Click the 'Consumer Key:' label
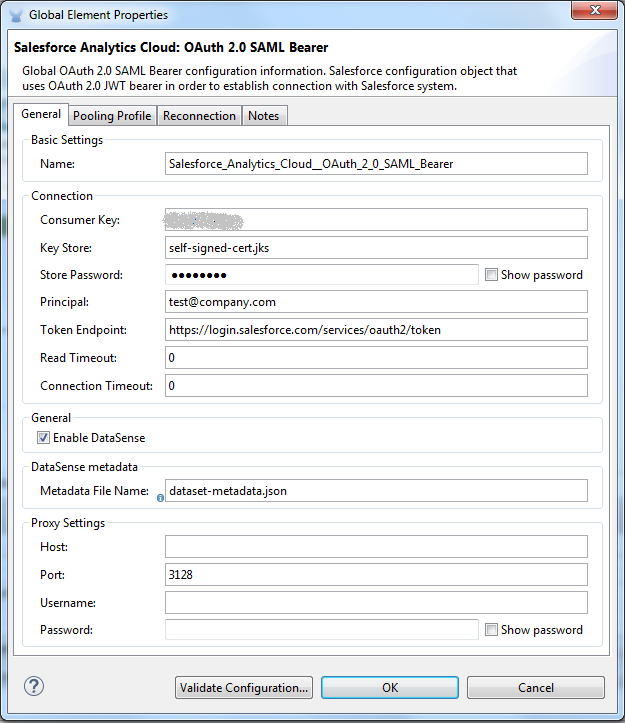 tap(80, 220)
